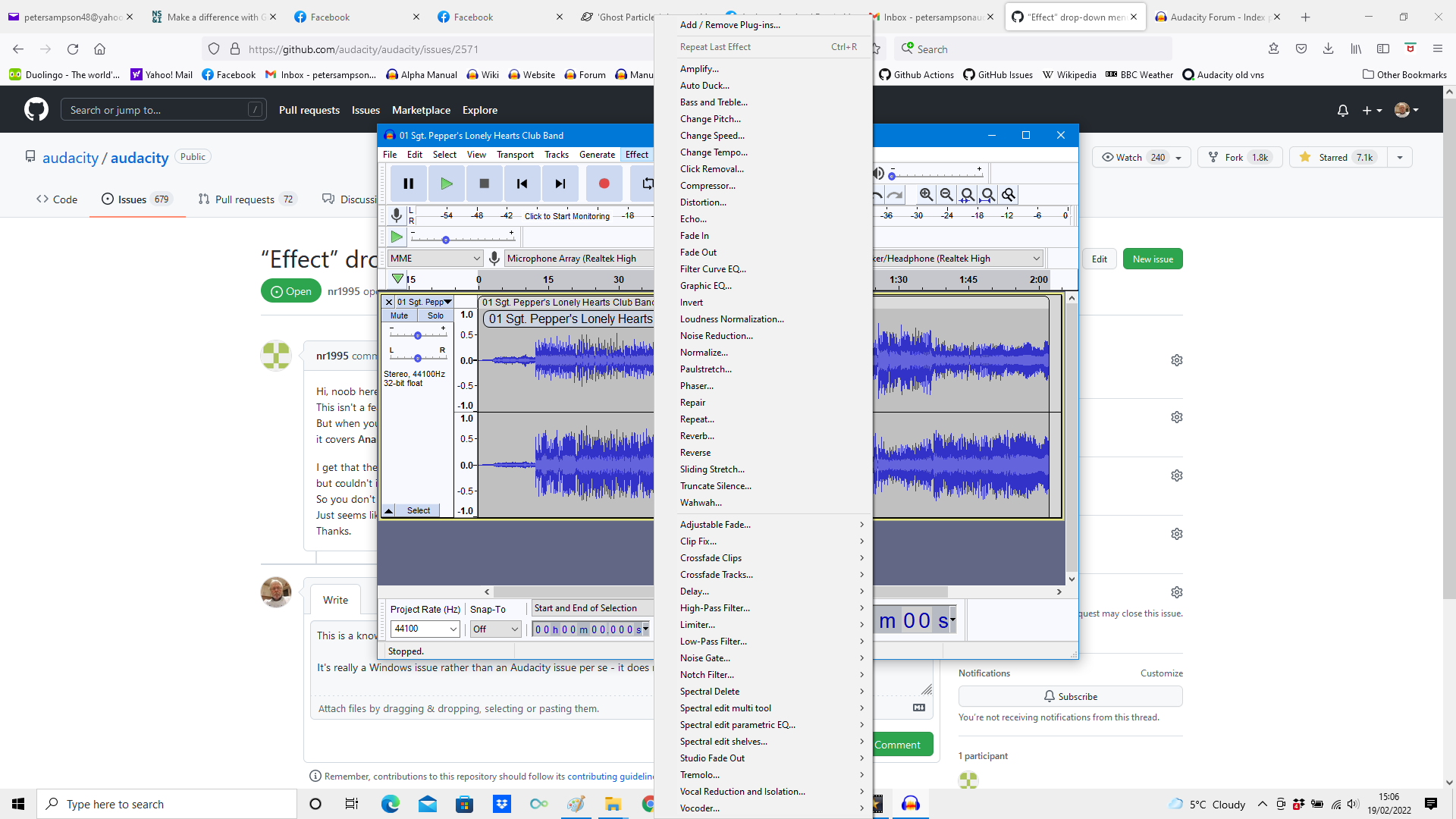This screenshot has width=1456, height=819.
Task: Click to Start Monitoring the recording meter
Action: point(567,215)
